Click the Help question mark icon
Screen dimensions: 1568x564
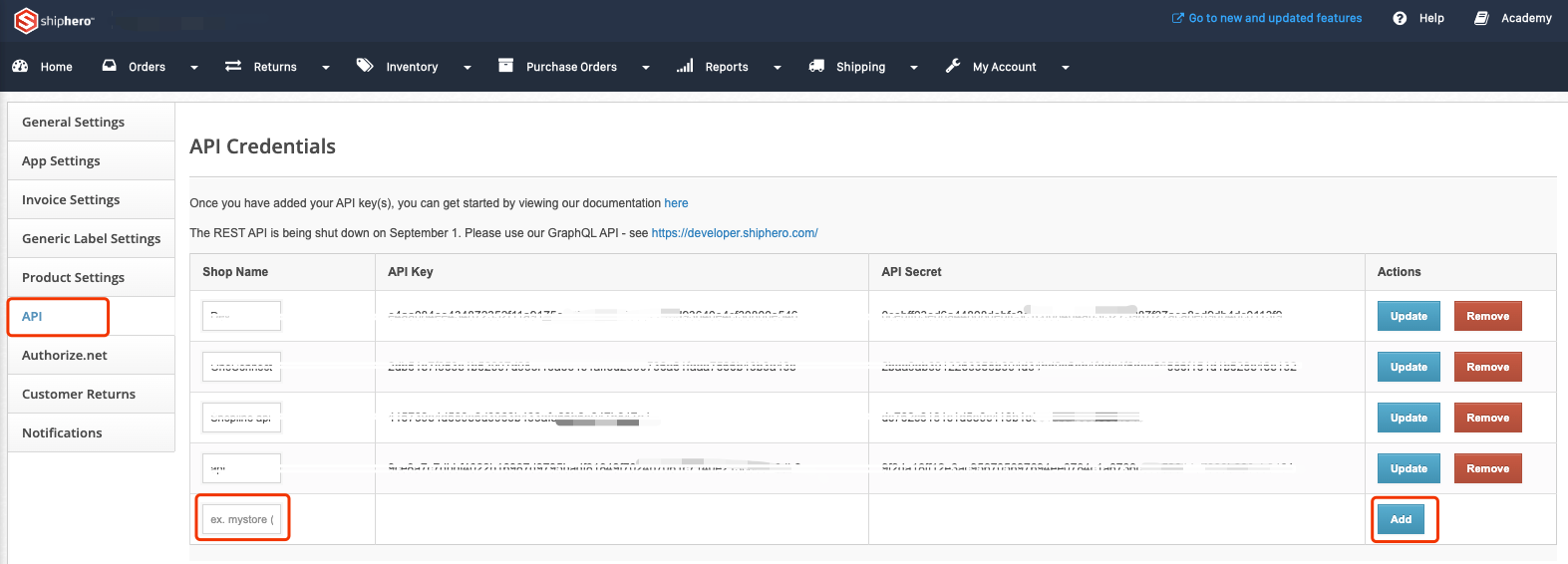tap(1400, 18)
